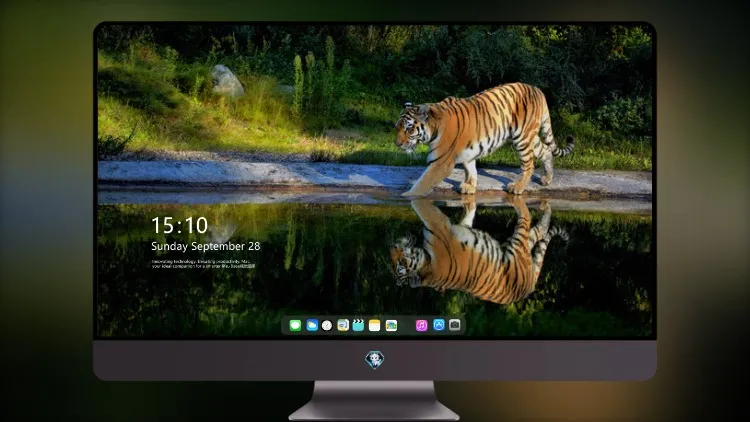Click the tiger's reflection in the water
This screenshot has height=422, width=750.
click(478, 251)
